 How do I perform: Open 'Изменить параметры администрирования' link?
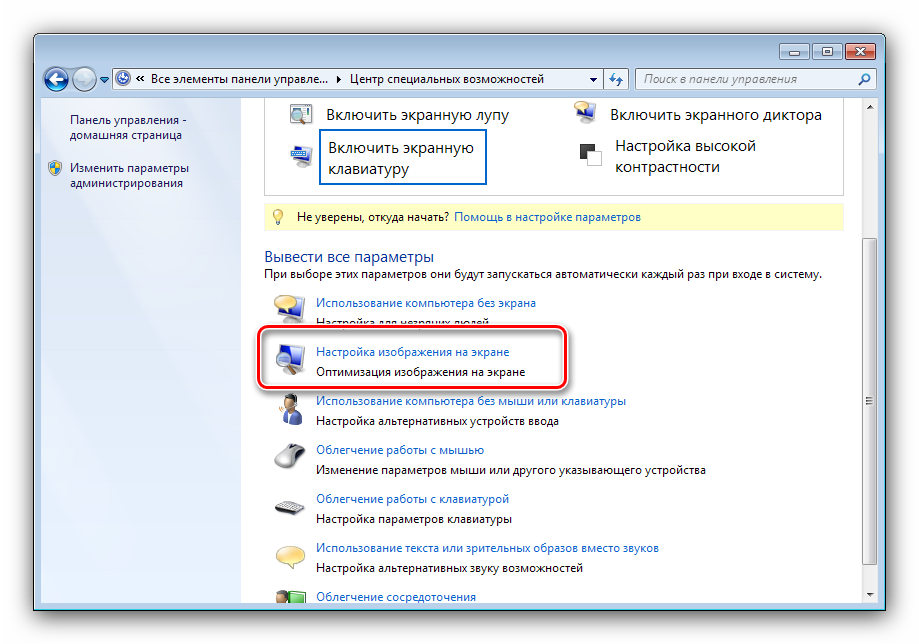[x=129, y=175]
